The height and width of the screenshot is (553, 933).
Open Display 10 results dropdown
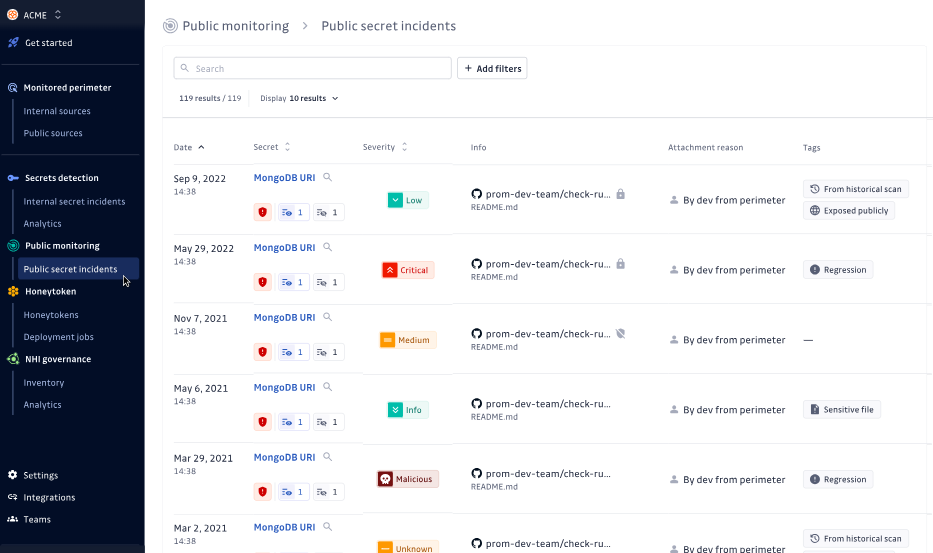point(299,98)
